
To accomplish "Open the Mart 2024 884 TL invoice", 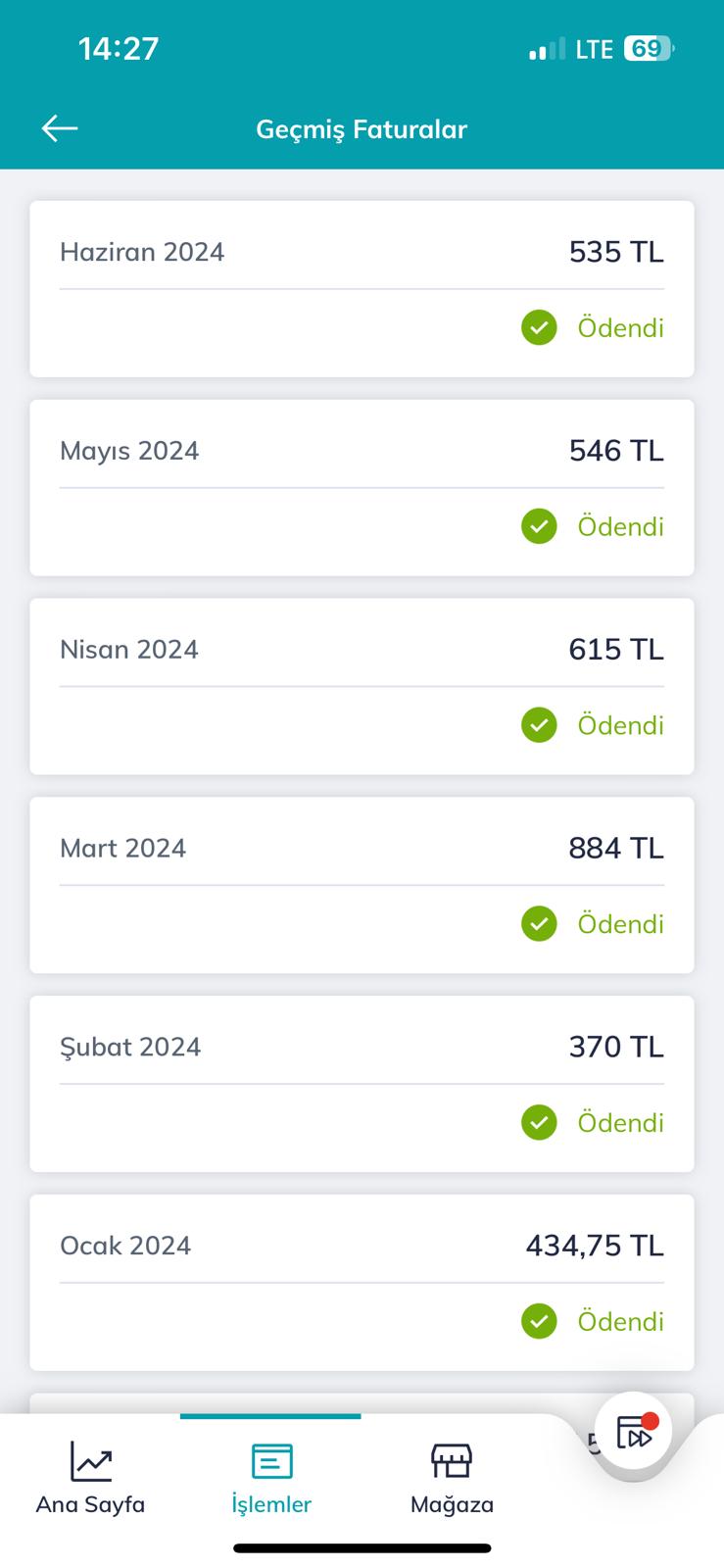I will [362, 885].
